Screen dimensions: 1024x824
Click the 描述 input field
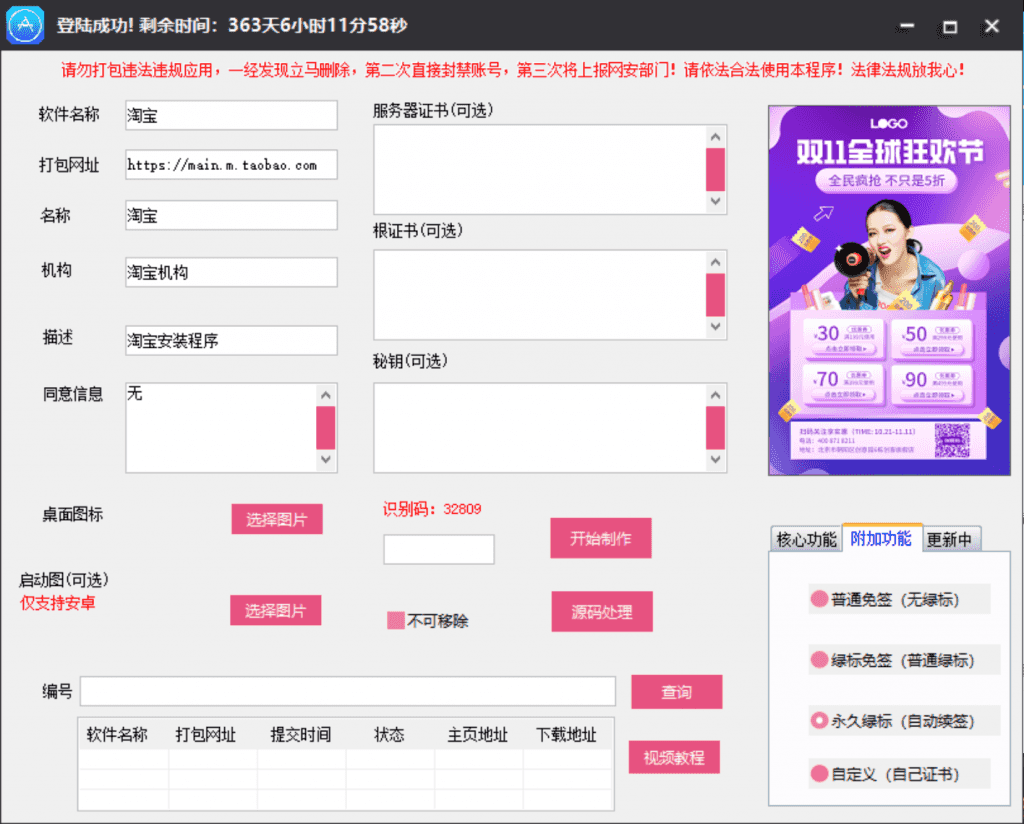point(231,340)
